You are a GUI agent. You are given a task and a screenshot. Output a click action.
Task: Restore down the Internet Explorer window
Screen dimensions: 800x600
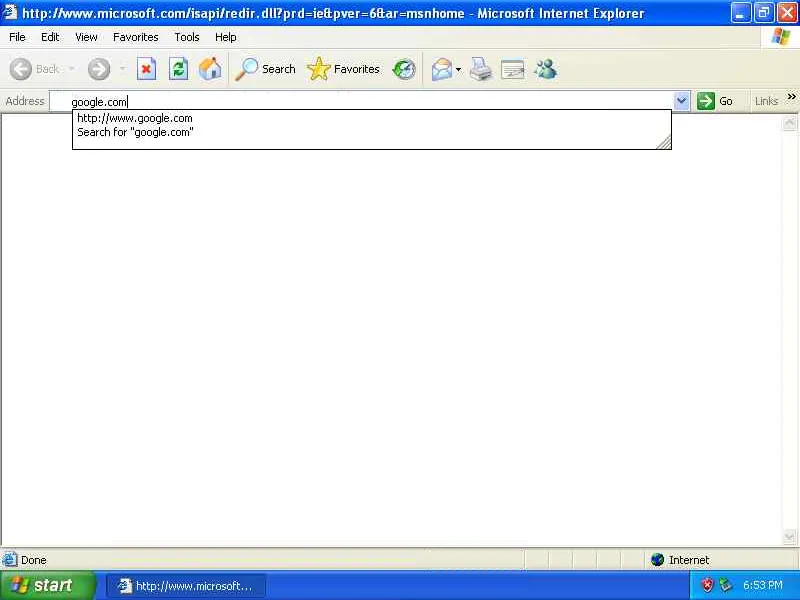pyautogui.click(x=764, y=13)
